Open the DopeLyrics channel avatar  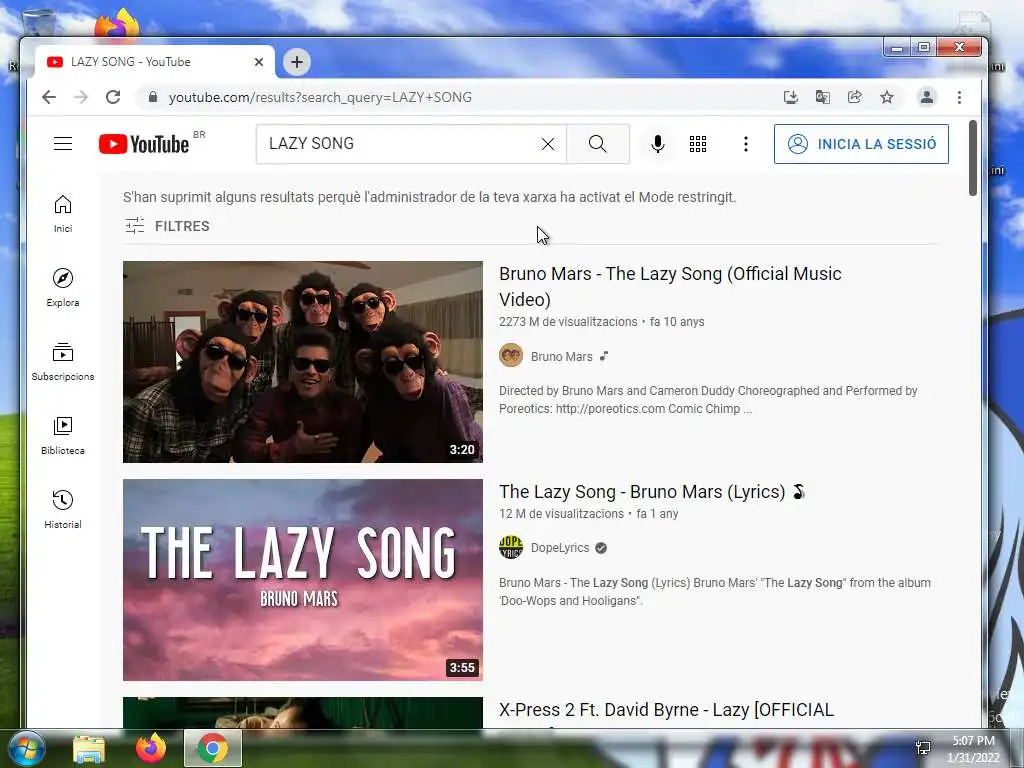[x=511, y=547]
